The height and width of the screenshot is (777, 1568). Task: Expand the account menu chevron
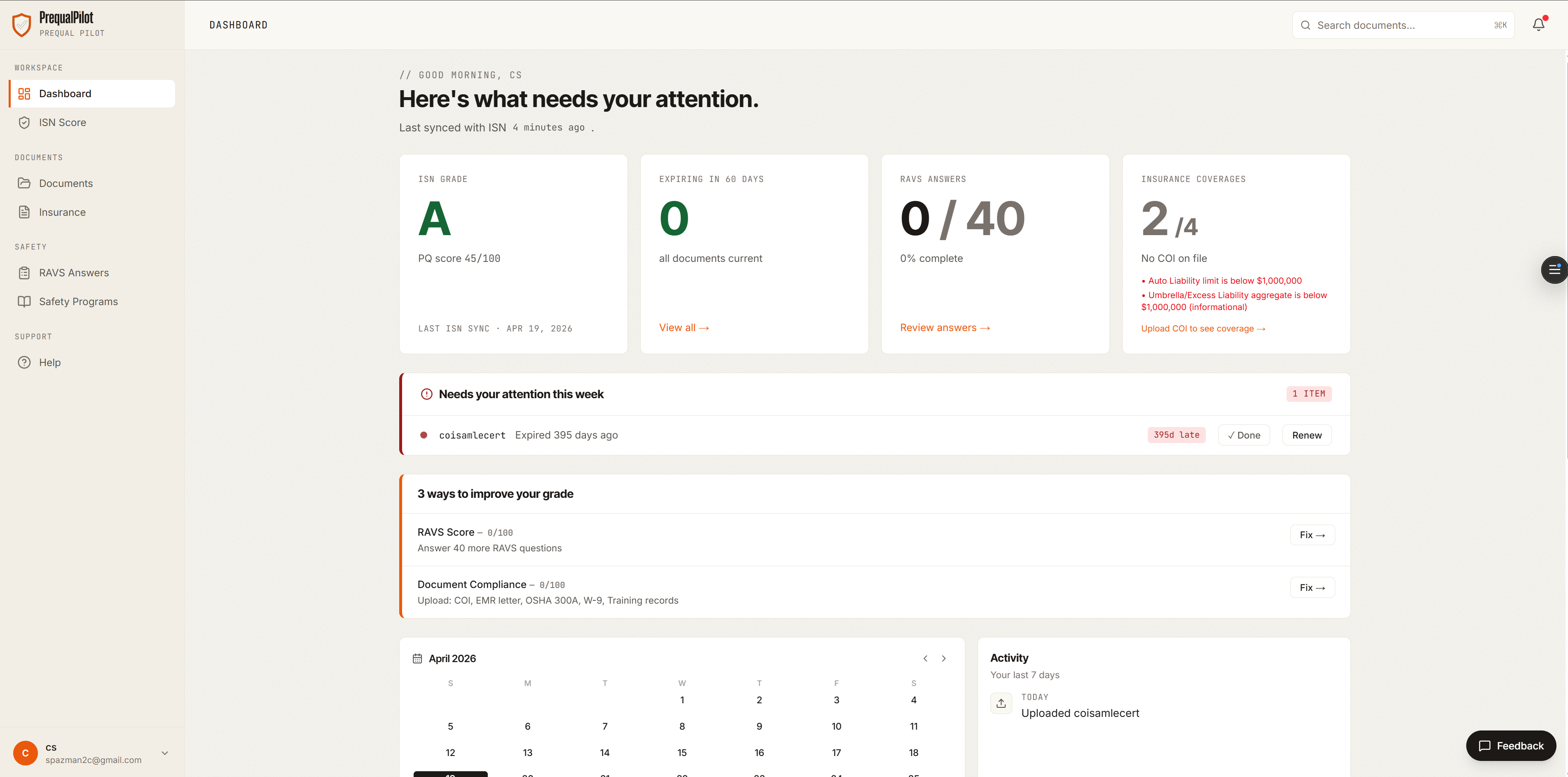click(165, 753)
